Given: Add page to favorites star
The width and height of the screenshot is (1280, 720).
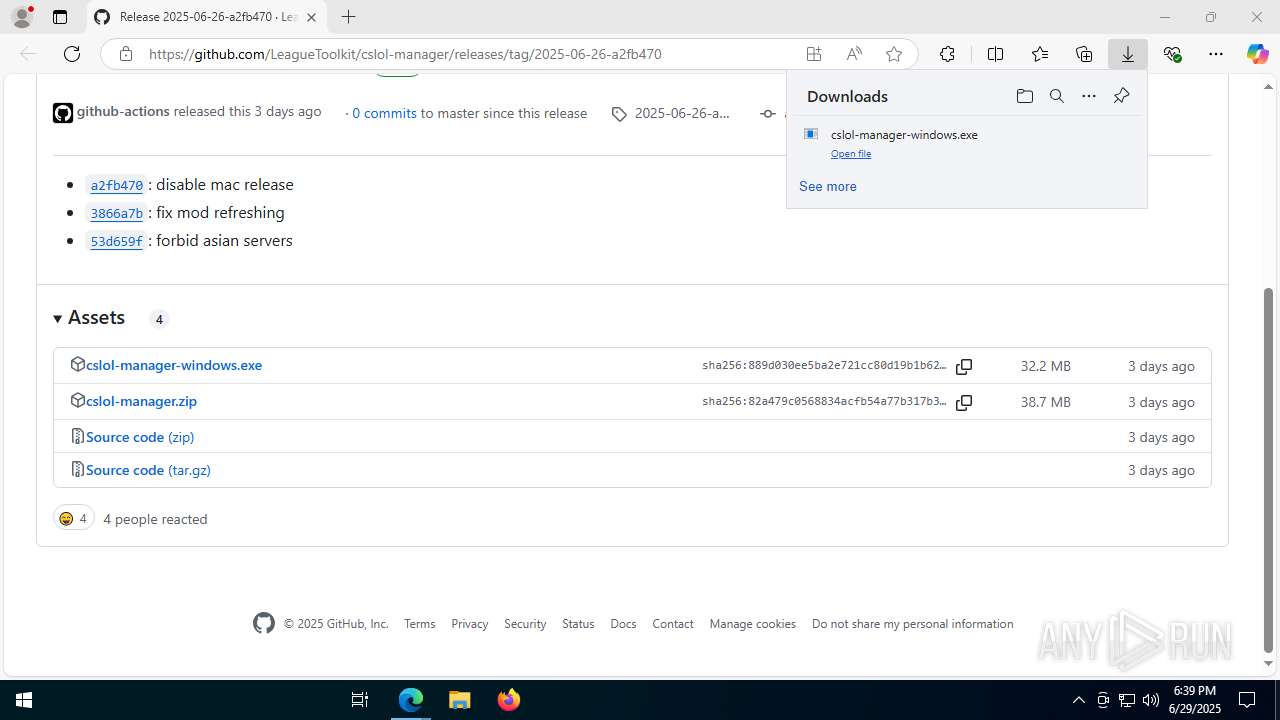Looking at the screenshot, I should coord(894,54).
